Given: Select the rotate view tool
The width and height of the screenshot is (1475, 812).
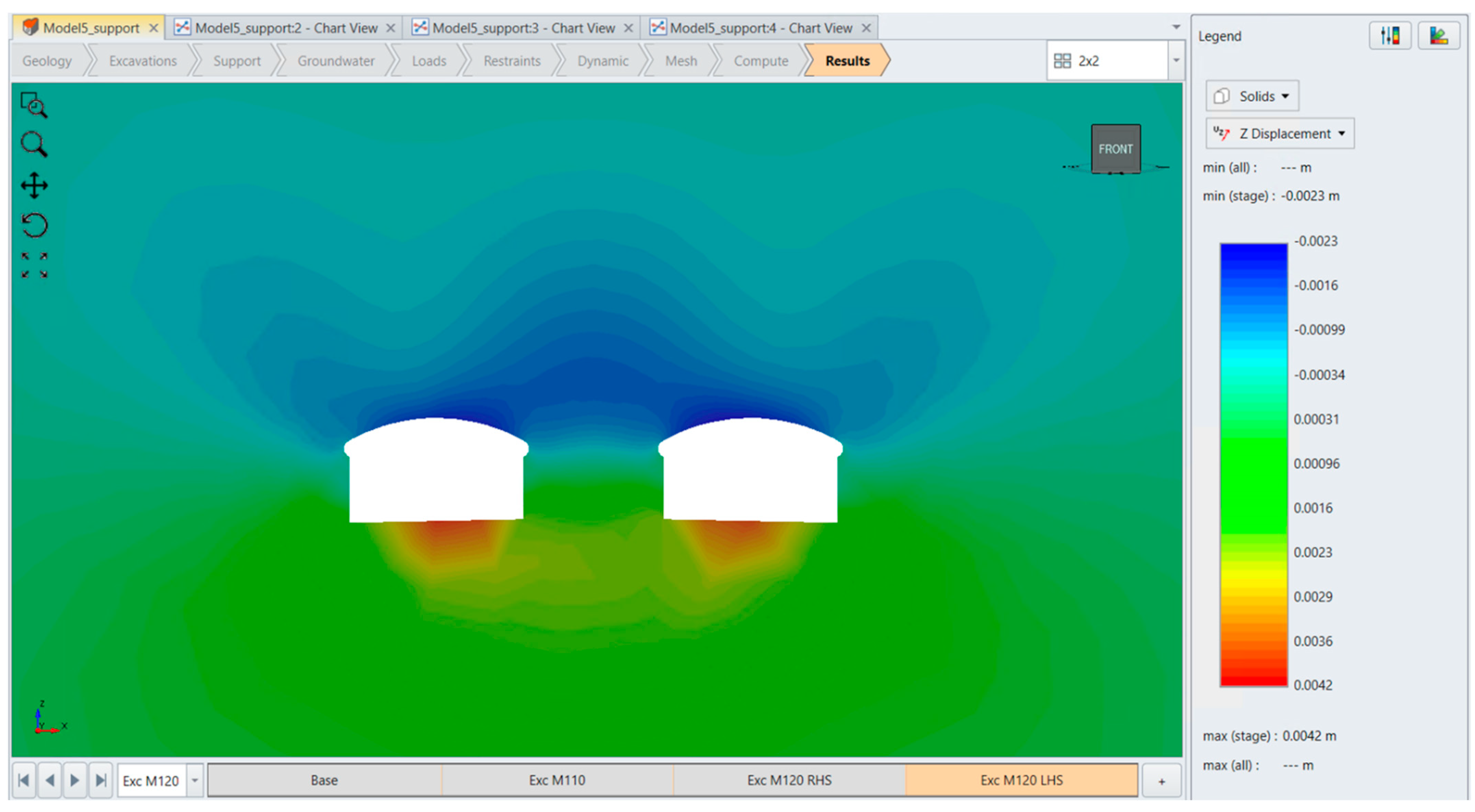Looking at the screenshot, I should click(34, 225).
